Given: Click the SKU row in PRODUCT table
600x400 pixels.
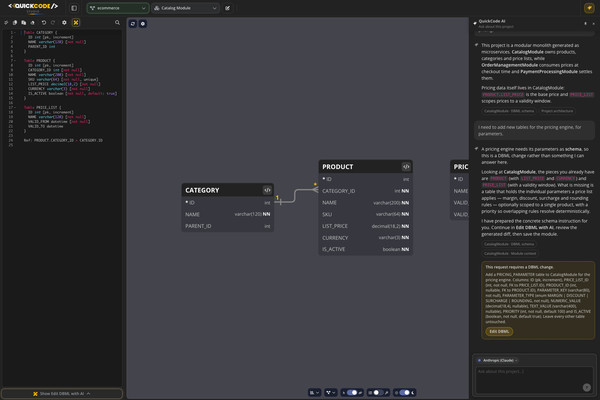Looking at the screenshot, I should 365,214.
